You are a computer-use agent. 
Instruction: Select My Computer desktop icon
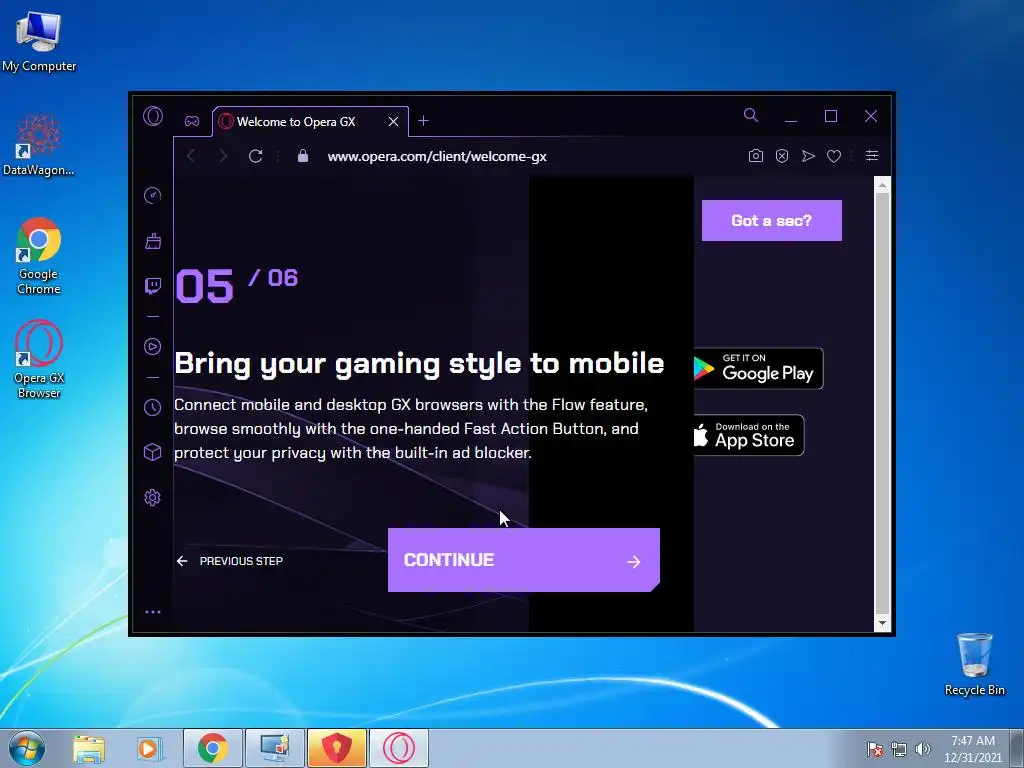(39, 40)
